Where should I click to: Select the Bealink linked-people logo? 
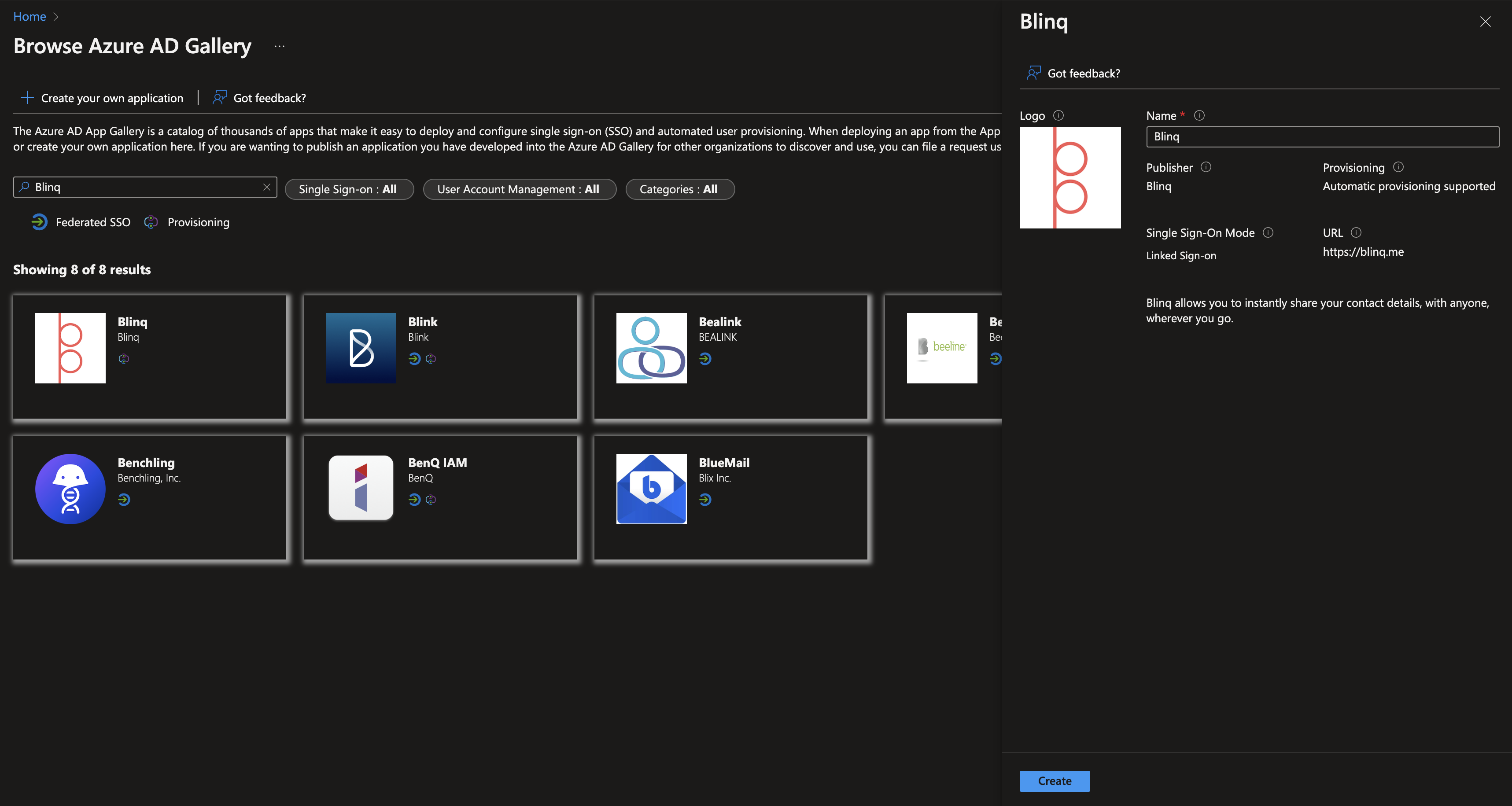pos(652,348)
